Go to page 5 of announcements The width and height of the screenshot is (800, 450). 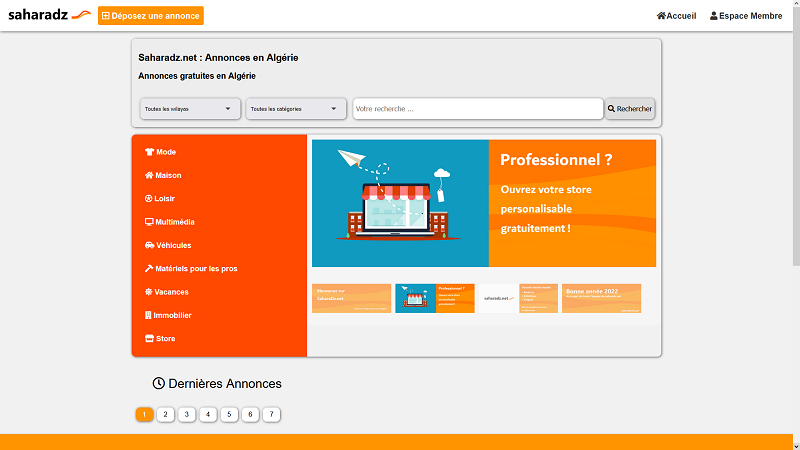(x=229, y=414)
